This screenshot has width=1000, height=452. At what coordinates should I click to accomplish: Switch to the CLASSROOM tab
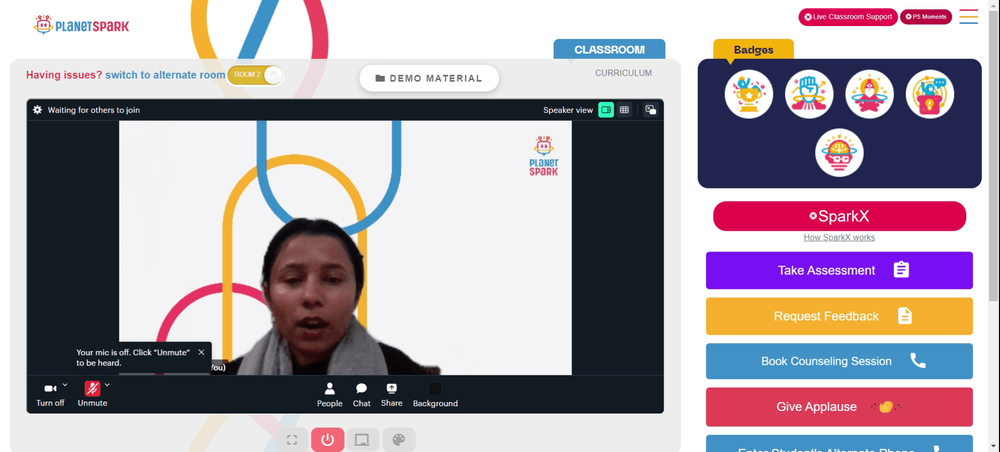click(609, 50)
